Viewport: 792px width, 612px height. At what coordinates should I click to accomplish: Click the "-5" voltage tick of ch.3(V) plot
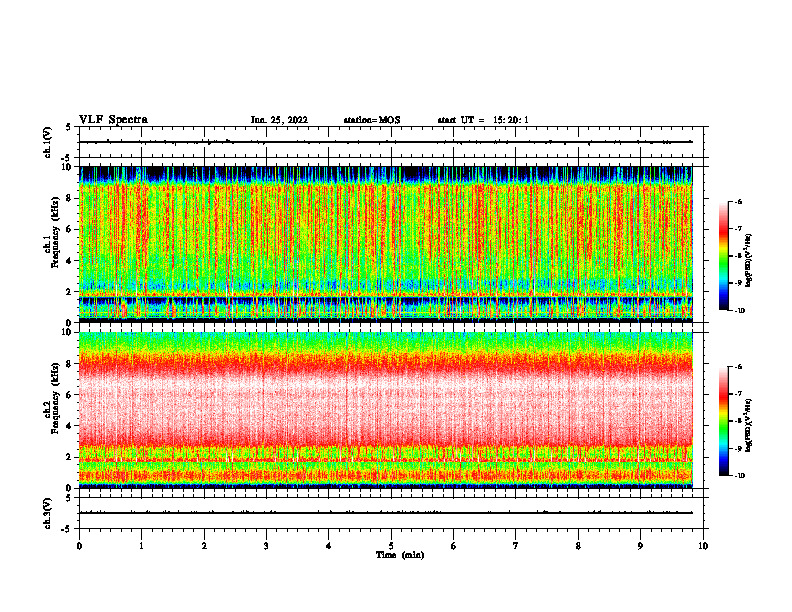coord(68,529)
